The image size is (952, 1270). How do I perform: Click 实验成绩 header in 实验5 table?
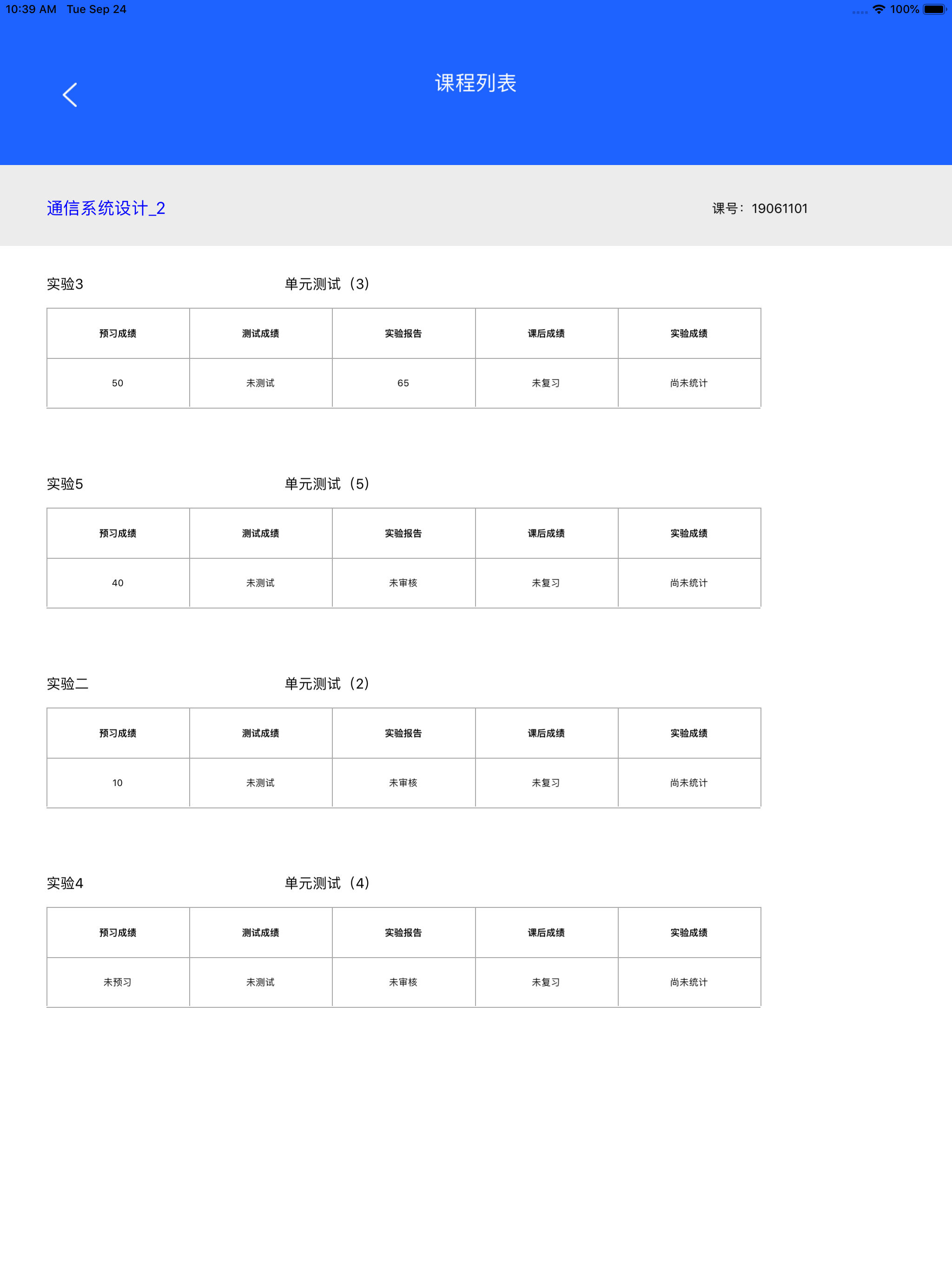coord(689,533)
